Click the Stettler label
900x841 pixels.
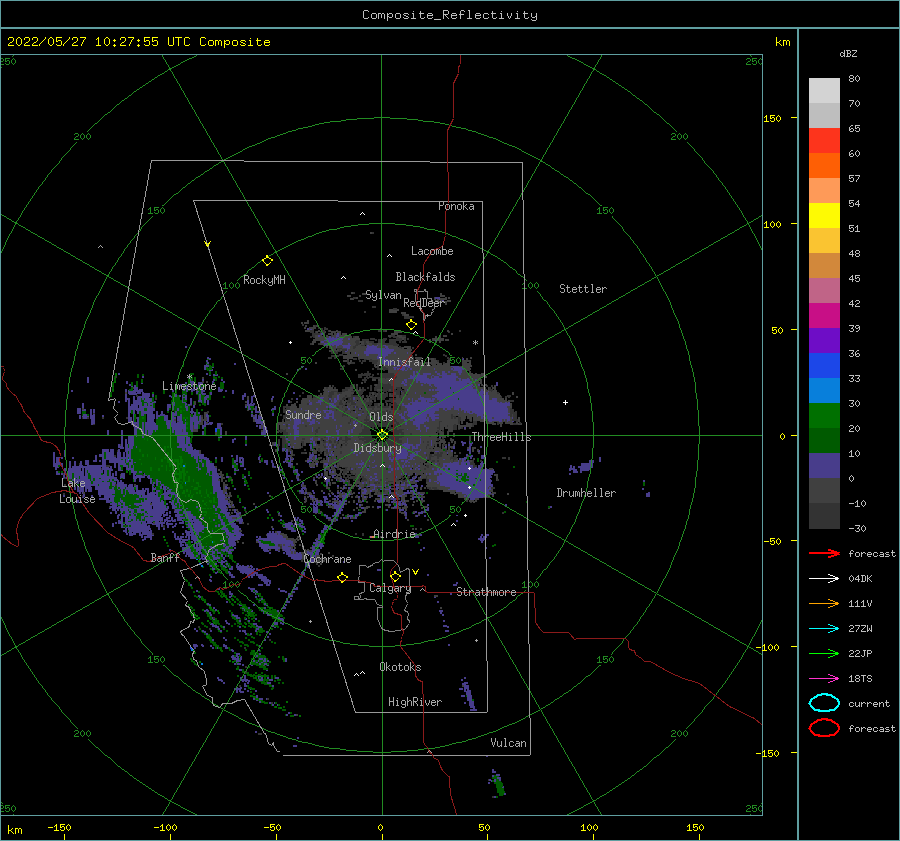coord(583,289)
